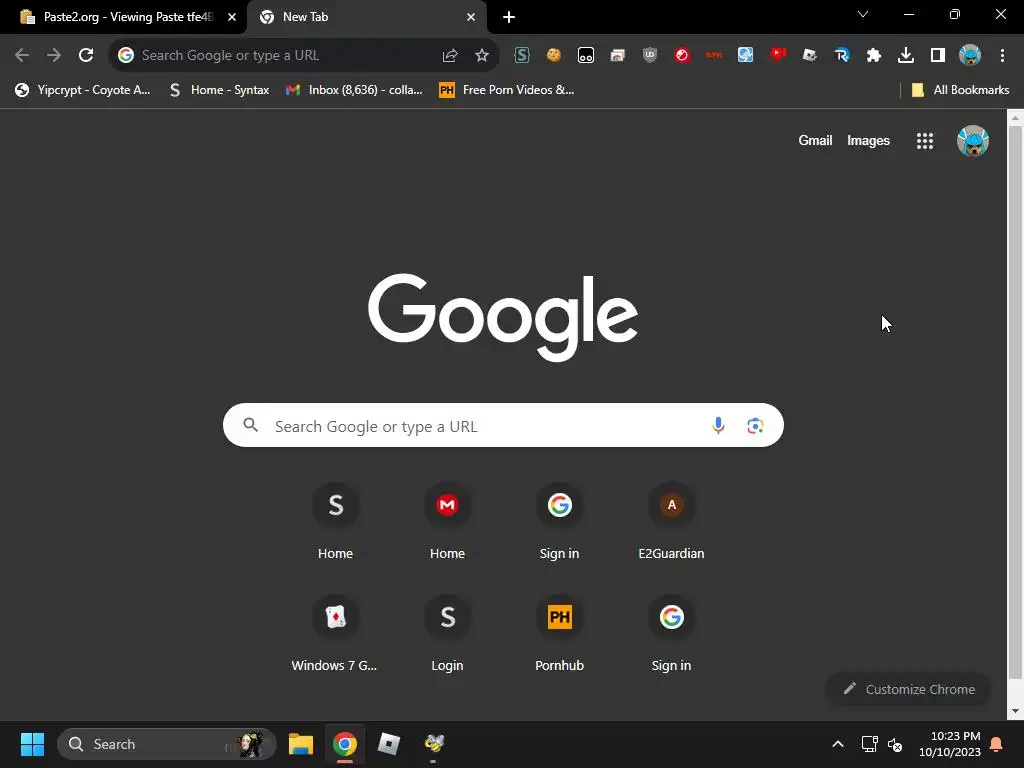
Task: Click the gray Roblox-style extension icon
Action: [x=810, y=56]
